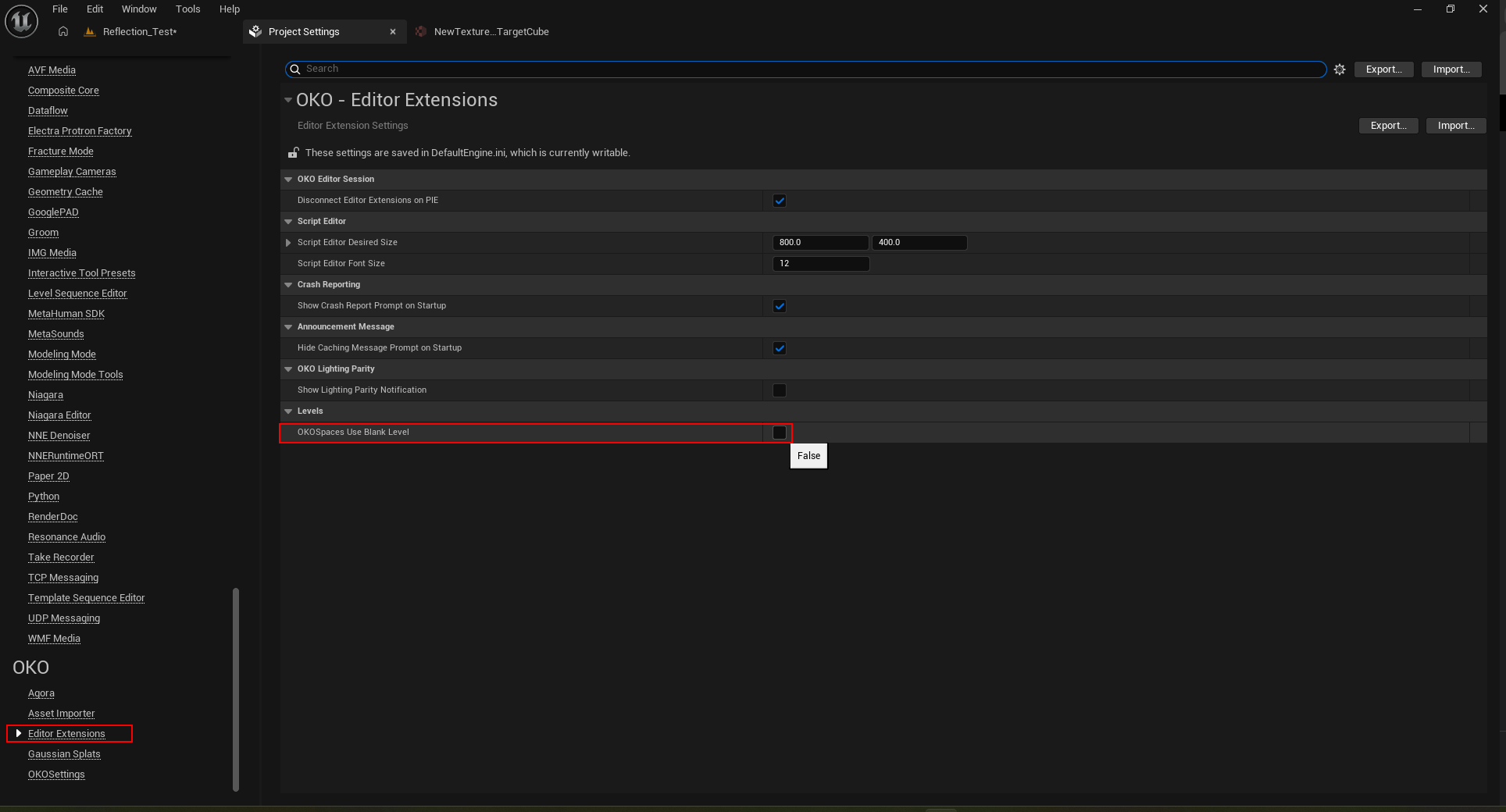
Task: Expand Script Editor Desired Size row
Action: (x=288, y=243)
